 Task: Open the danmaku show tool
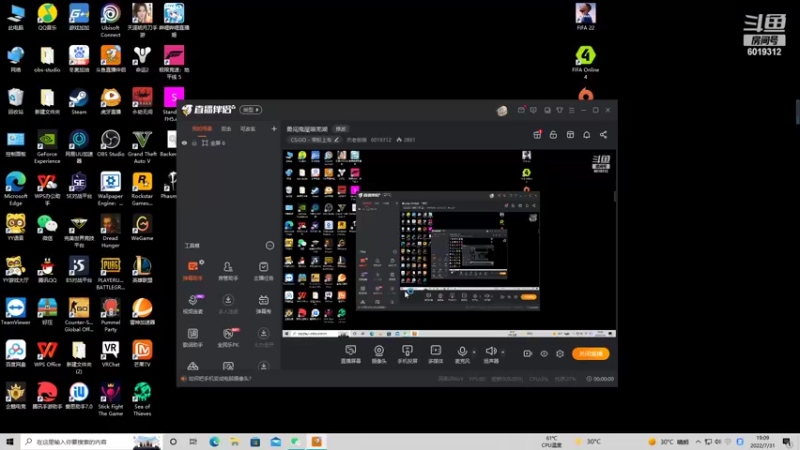263,304
